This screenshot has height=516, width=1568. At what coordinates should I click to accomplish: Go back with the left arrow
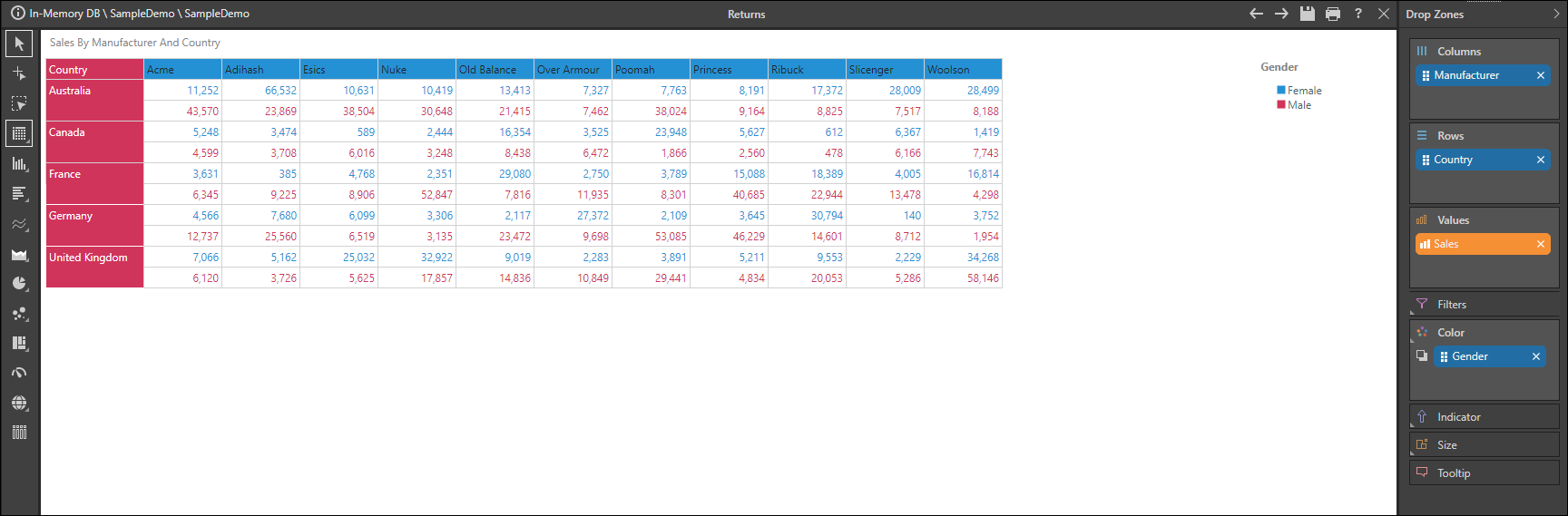point(1256,14)
